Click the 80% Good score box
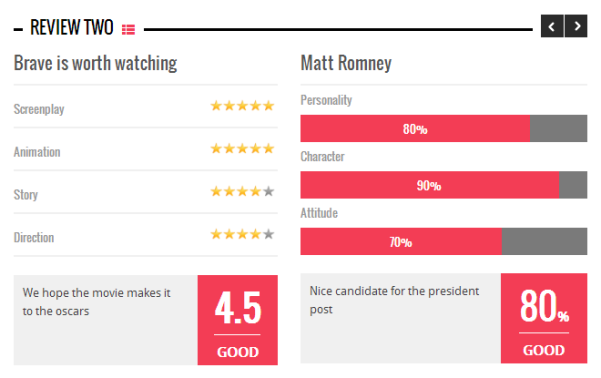Image resolution: width=601 pixels, height=378 pixels. (x=544, y=318)
